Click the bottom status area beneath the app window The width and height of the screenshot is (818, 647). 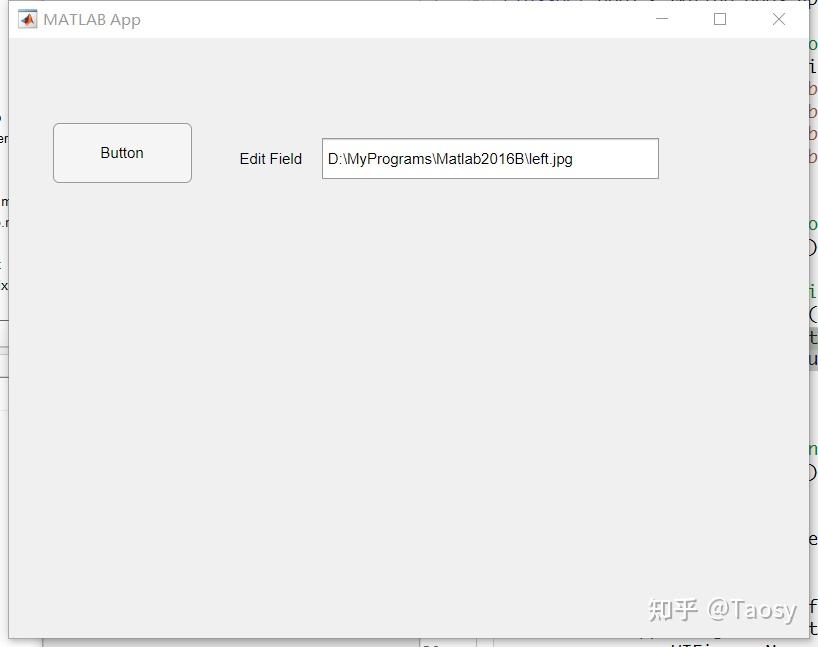coord(400,640)
